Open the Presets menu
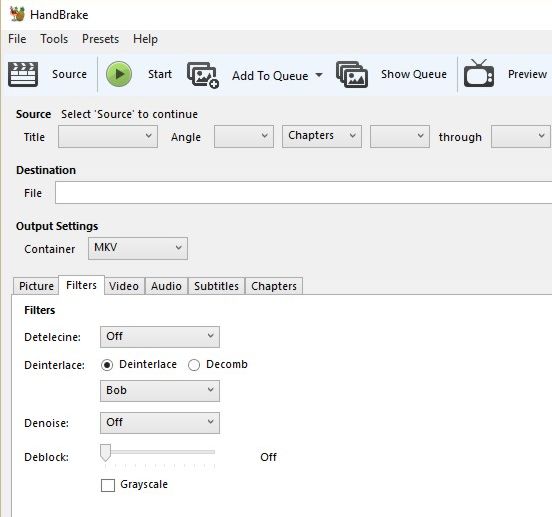 pos(100,39)
